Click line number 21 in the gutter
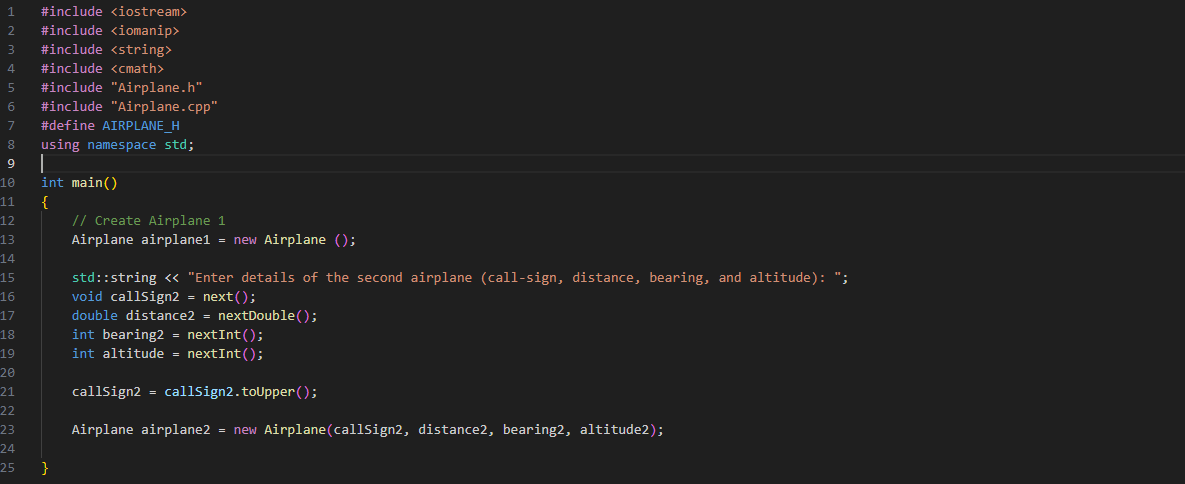Image resolution: width=1185 pixels, height=484 pixels. click(x=8, y=392)
